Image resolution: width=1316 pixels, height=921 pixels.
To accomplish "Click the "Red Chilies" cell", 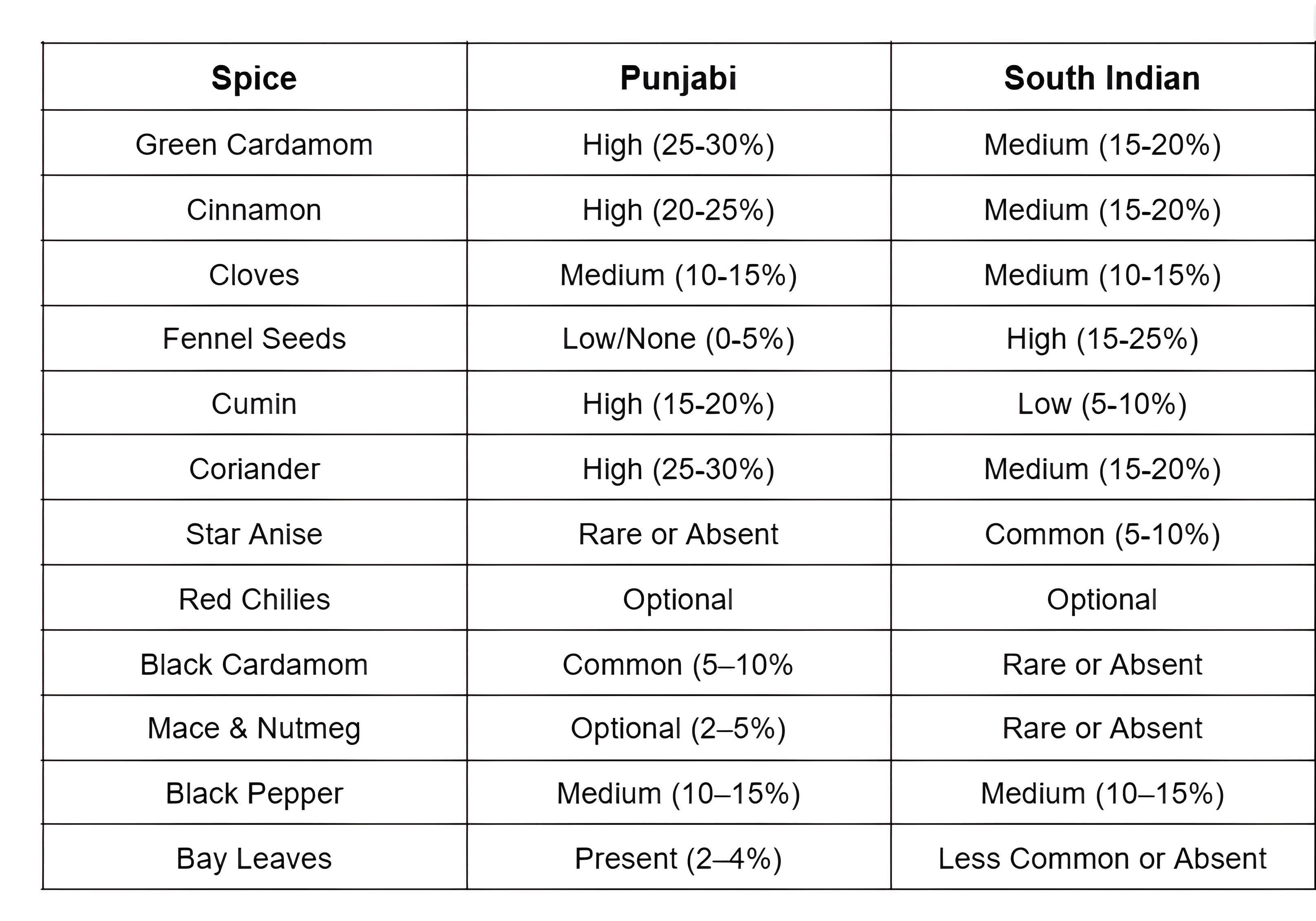I will tap(254, 599).
